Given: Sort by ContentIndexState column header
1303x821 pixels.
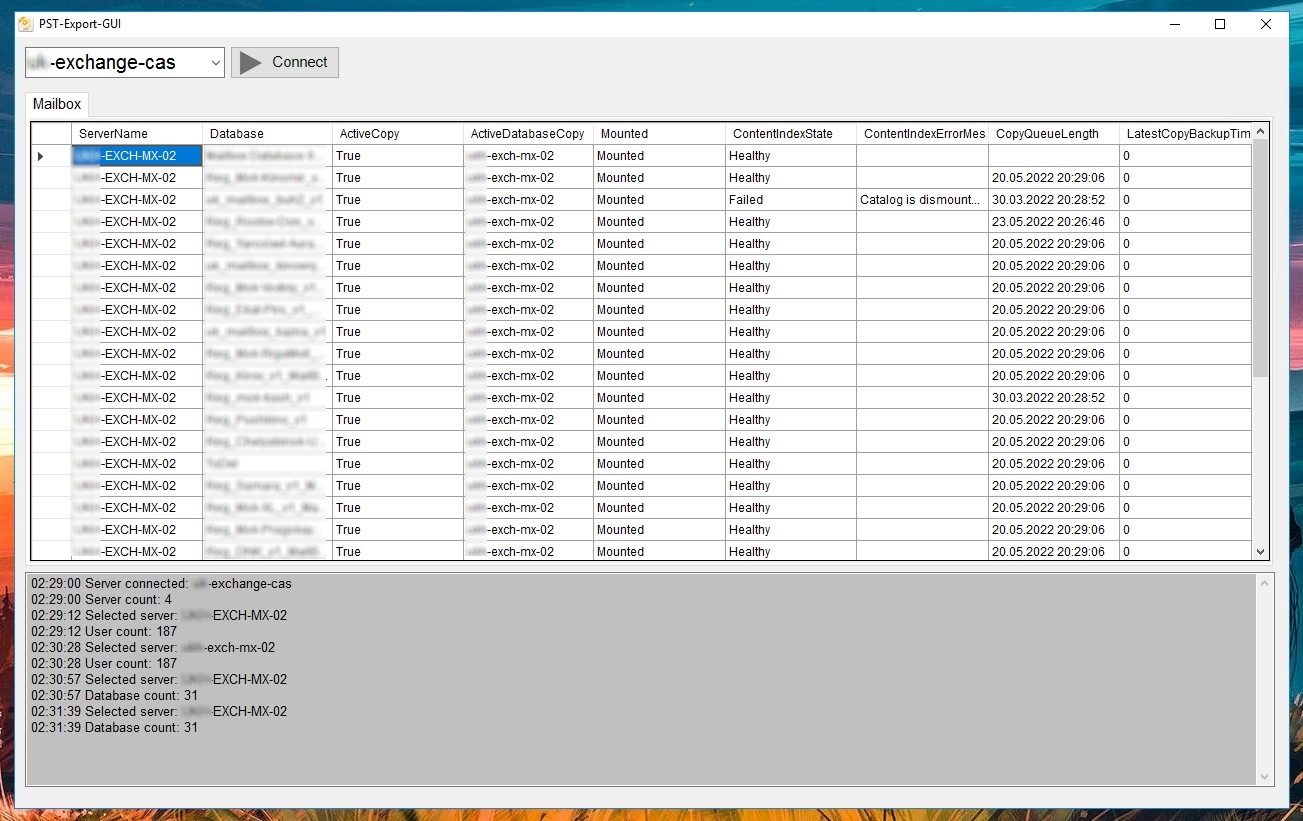Looking at the screenshot, I should coord(791,133).
